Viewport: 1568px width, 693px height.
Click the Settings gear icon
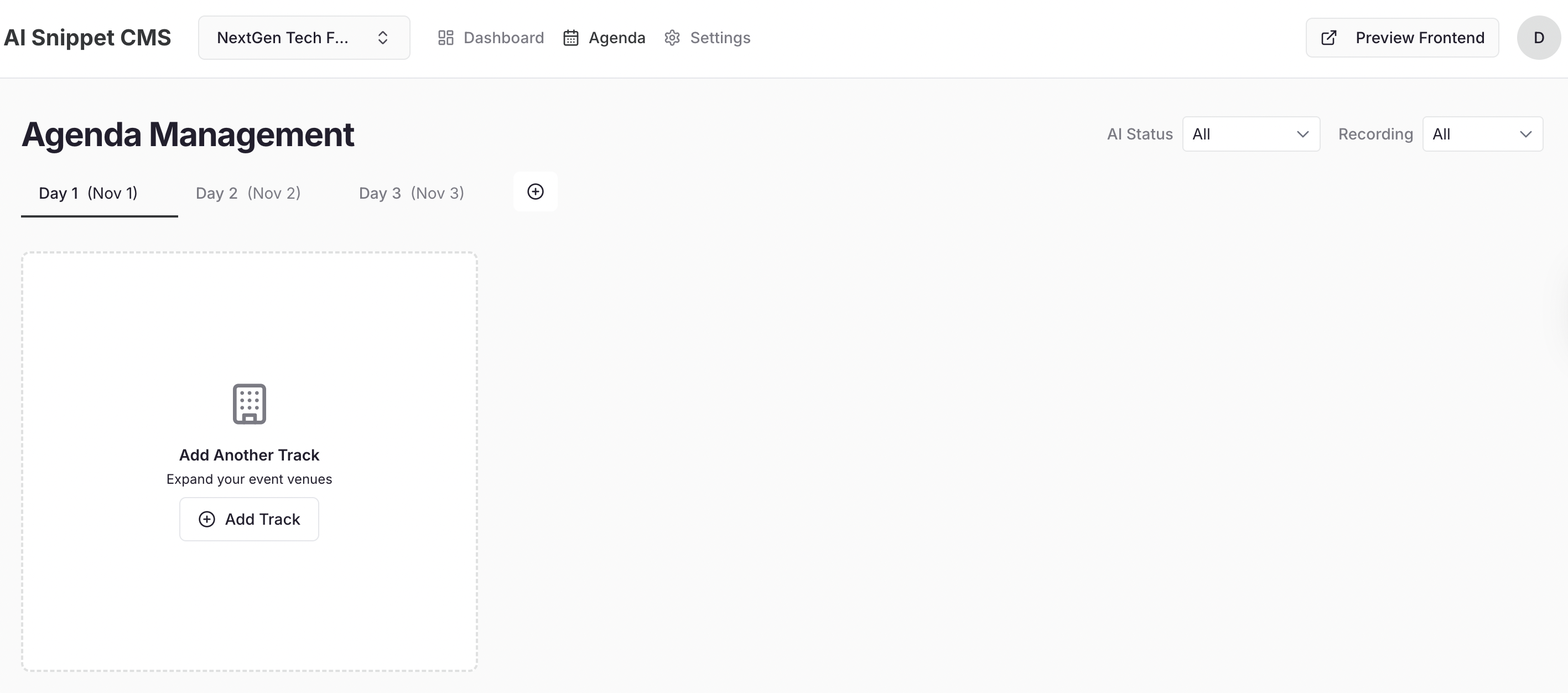tap(671, 37)
